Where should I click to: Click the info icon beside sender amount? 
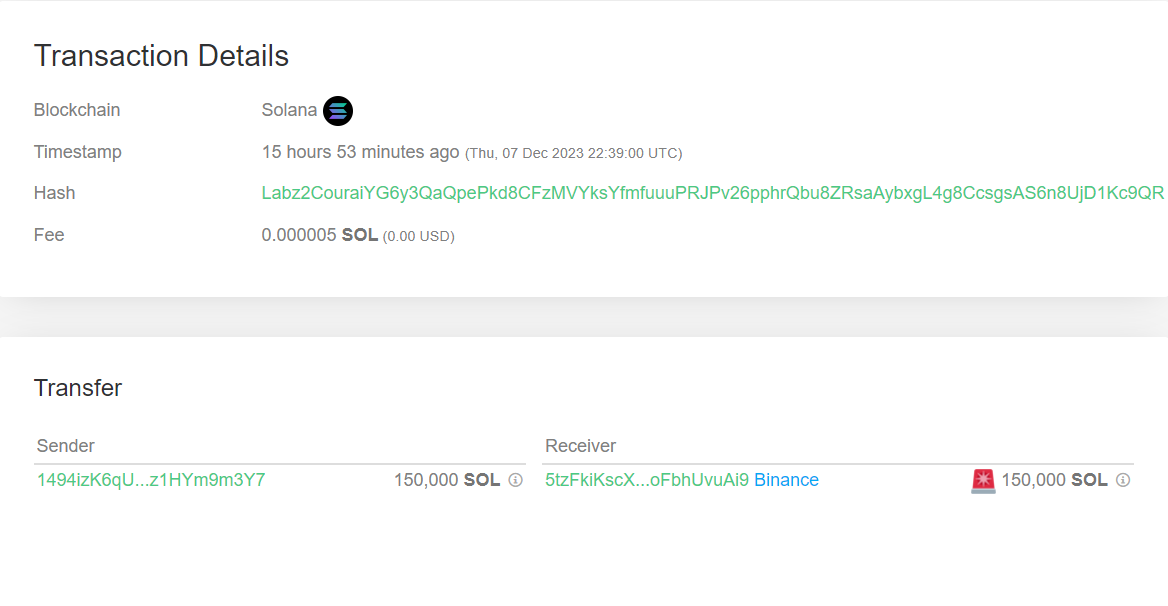[x=516, y=480]
